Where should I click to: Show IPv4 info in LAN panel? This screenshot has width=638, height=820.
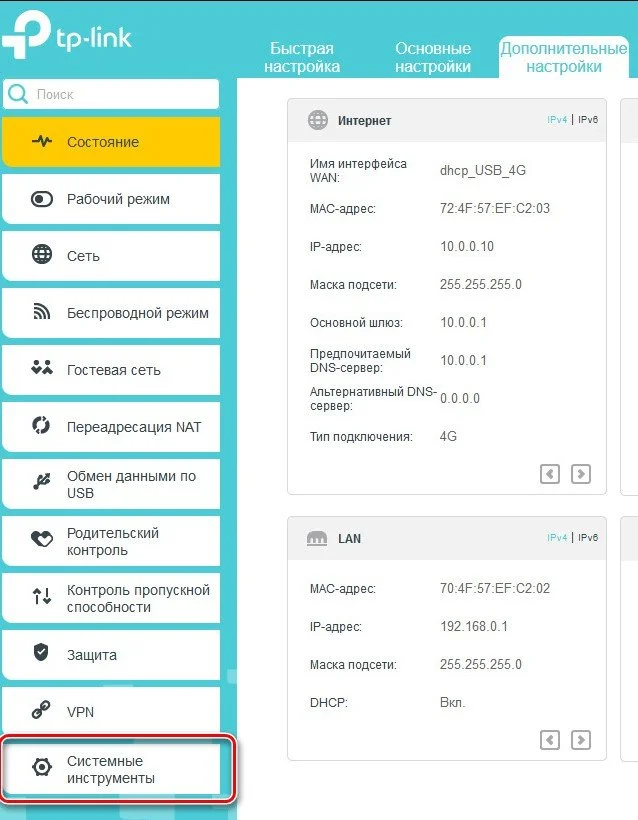point(557,538)
